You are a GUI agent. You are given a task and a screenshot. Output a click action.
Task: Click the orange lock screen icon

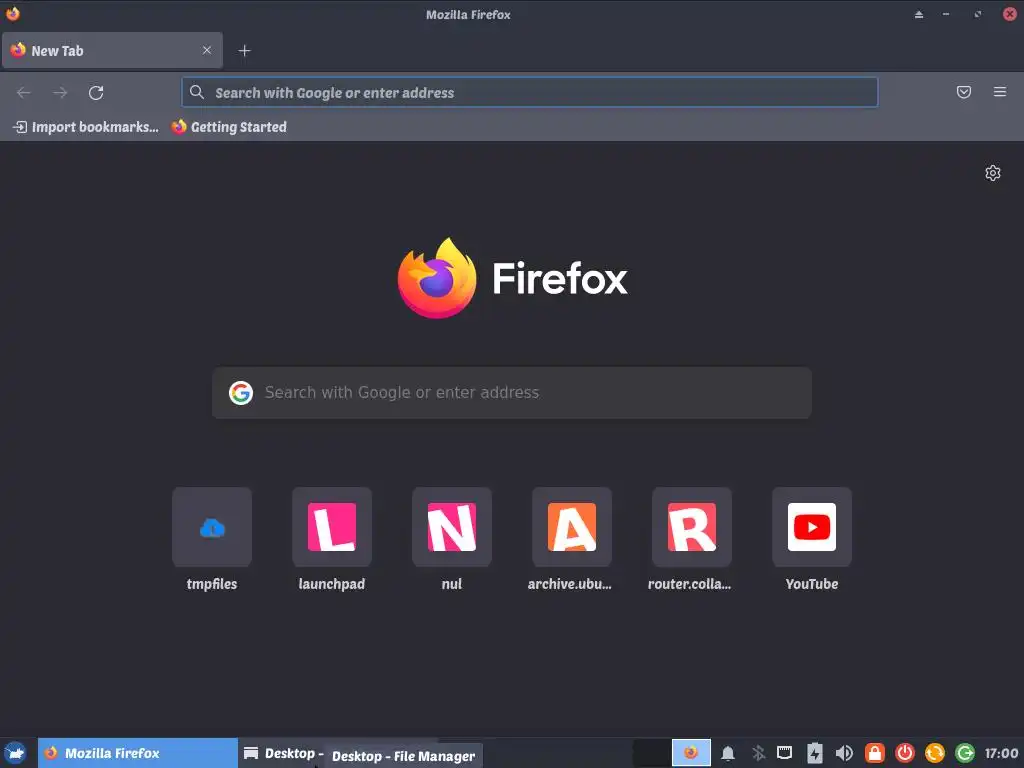[874, 753]
